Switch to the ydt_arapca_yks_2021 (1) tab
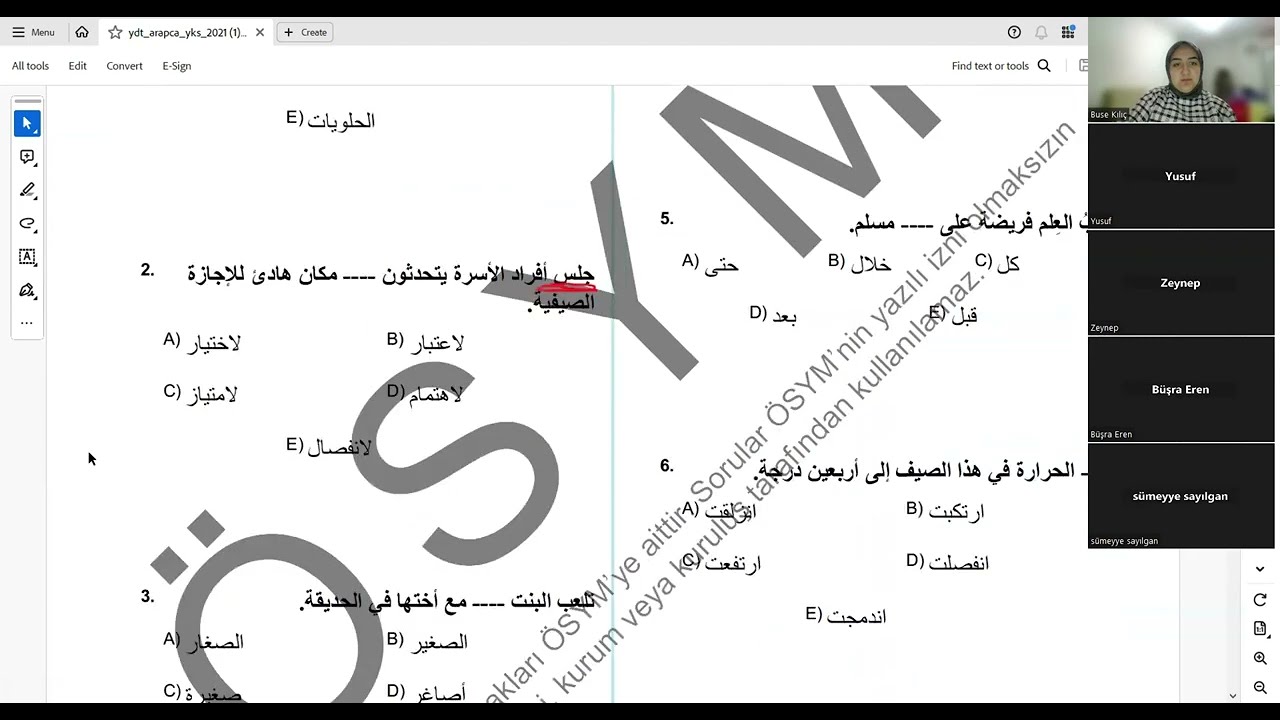Screen dimensions: 1280x720 point(187,32)
